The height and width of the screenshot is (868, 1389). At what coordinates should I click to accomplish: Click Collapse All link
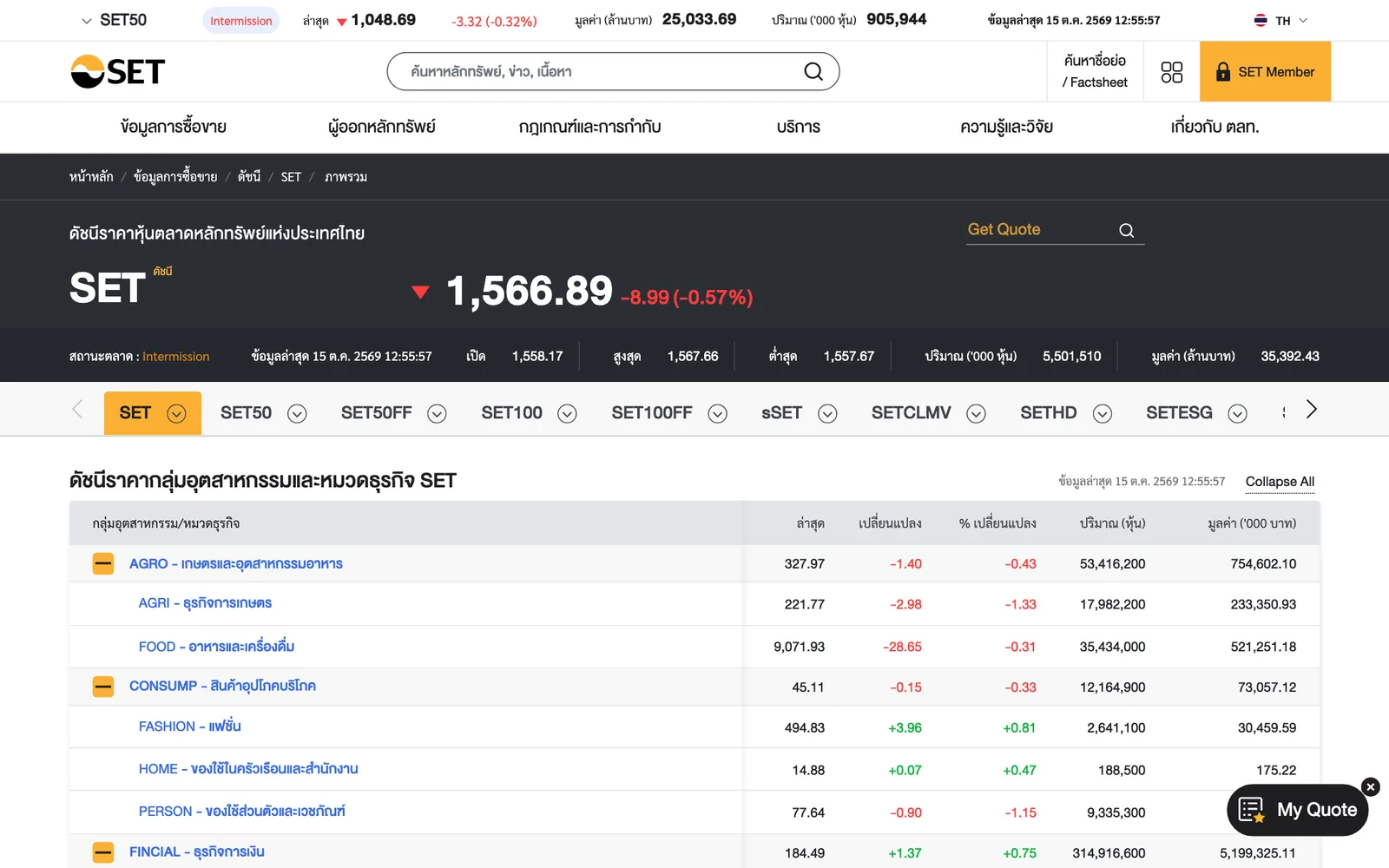pyautogui.click(x=1280, y=482)
